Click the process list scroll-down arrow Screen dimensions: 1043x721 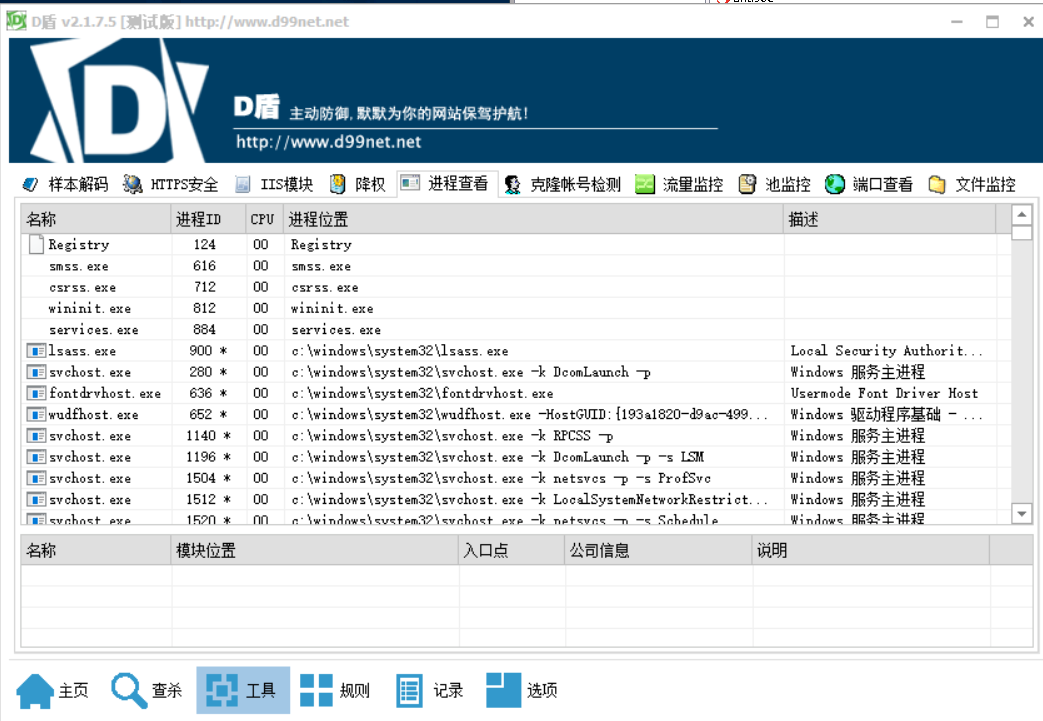[1022, 513]
